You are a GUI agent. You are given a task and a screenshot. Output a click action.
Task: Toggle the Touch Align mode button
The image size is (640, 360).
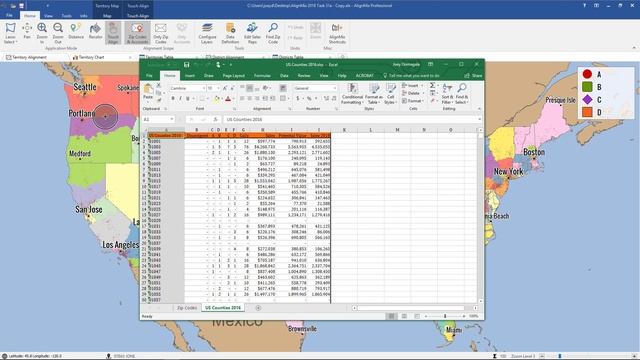pos(113,33)
